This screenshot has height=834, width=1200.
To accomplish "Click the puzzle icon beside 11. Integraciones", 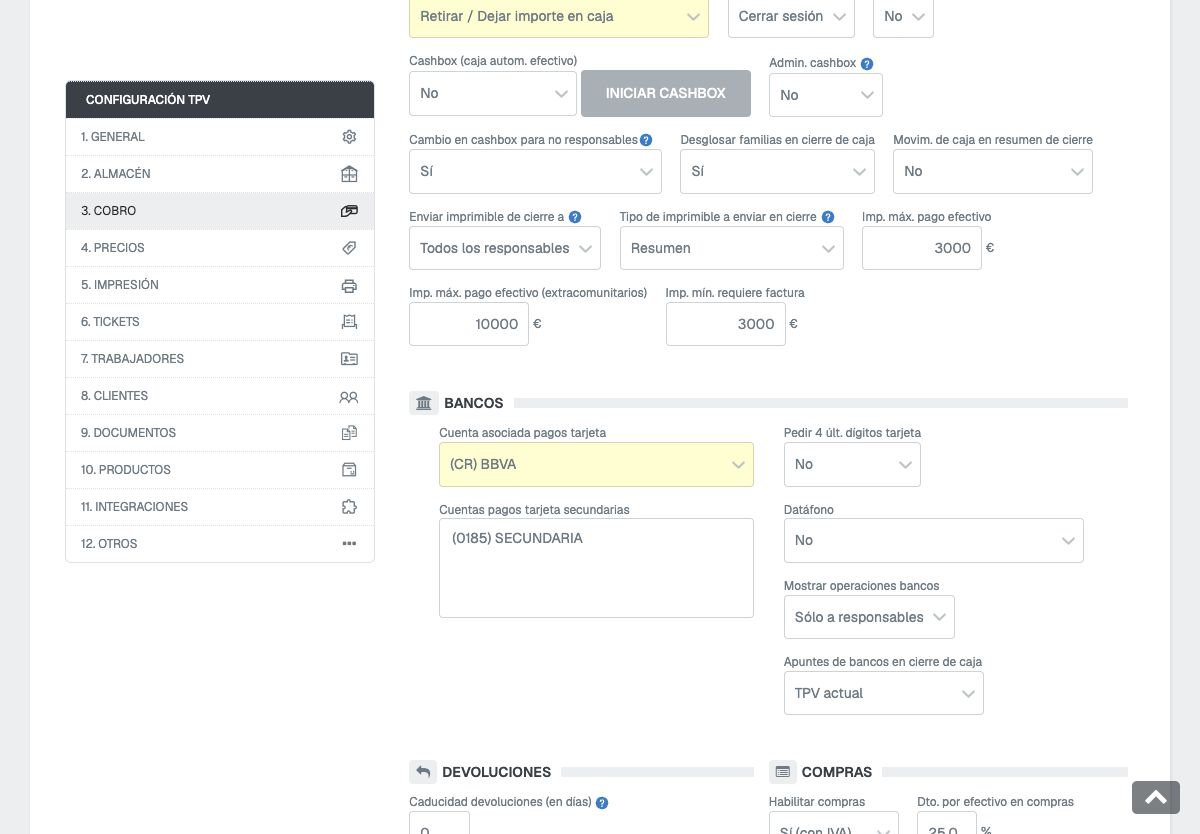I will coord(349,507).
